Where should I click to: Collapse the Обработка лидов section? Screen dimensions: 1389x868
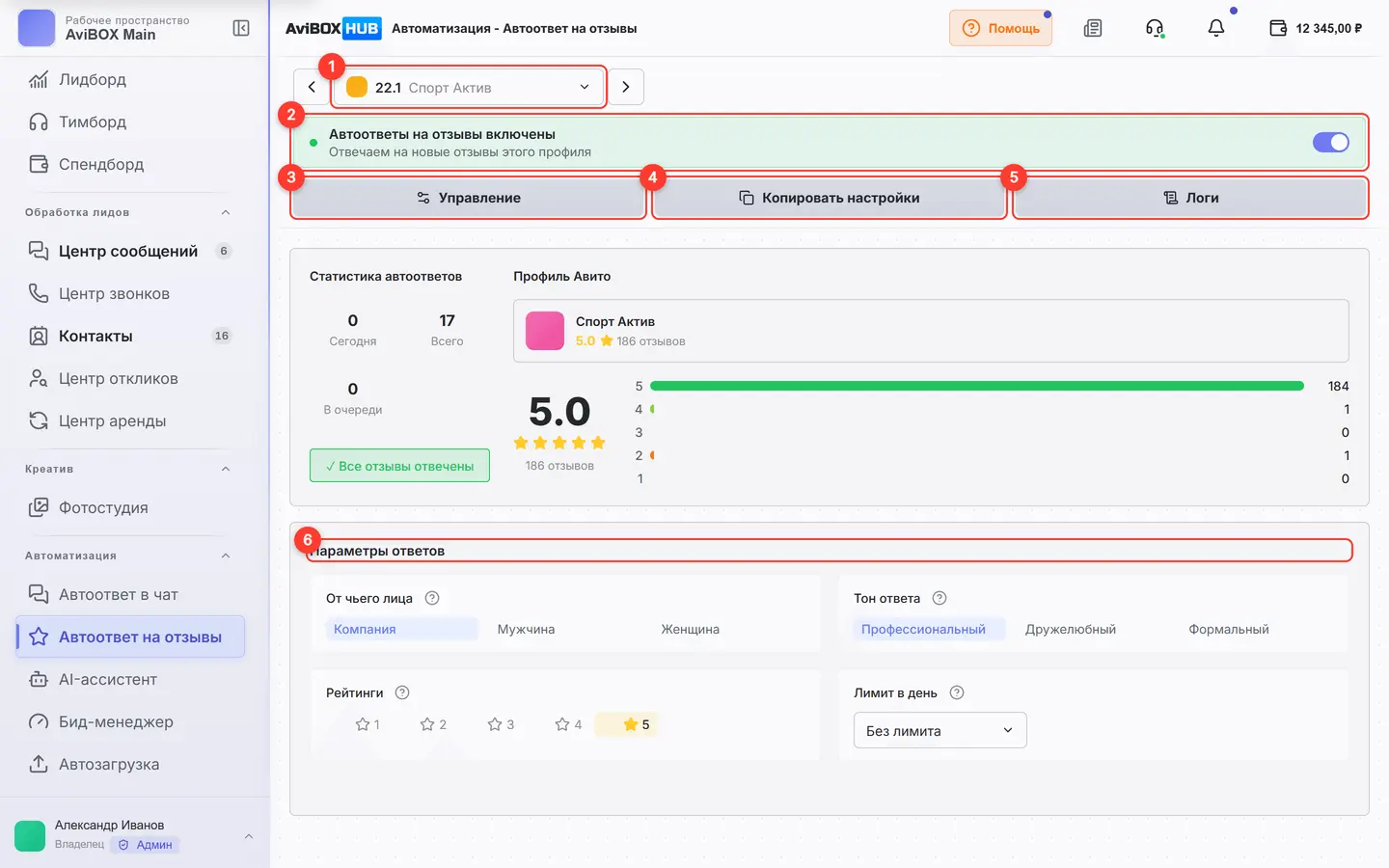click(x=226, y=212)
